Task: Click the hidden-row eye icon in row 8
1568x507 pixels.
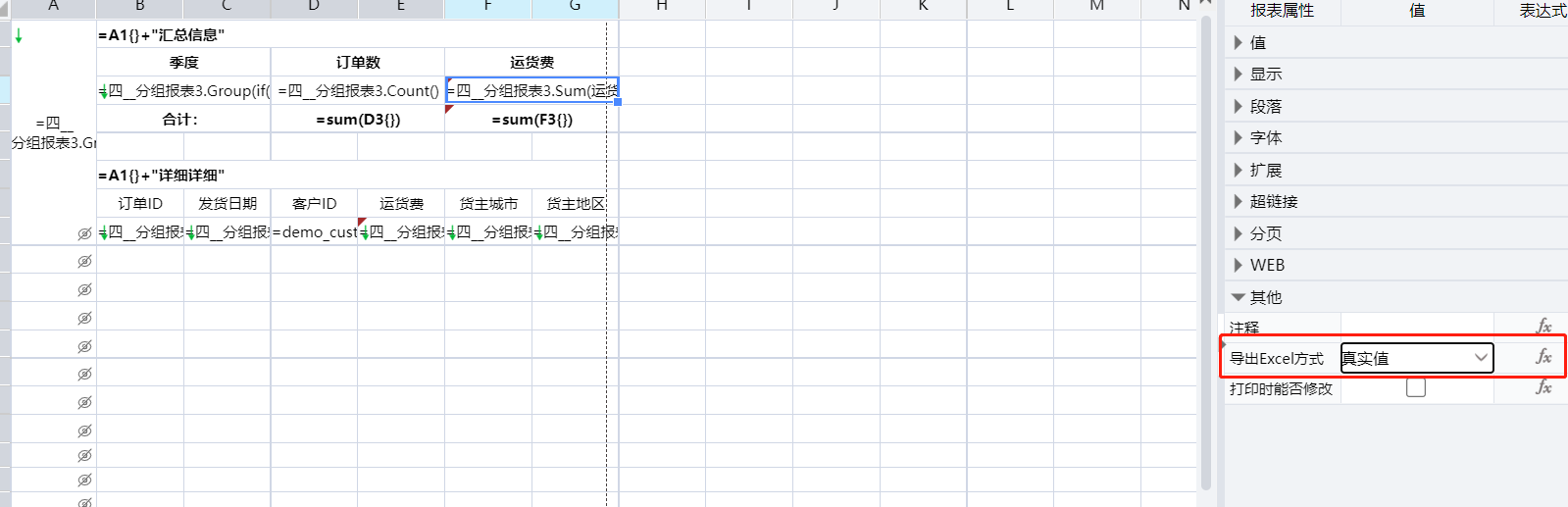Action: tap(85, 233)
